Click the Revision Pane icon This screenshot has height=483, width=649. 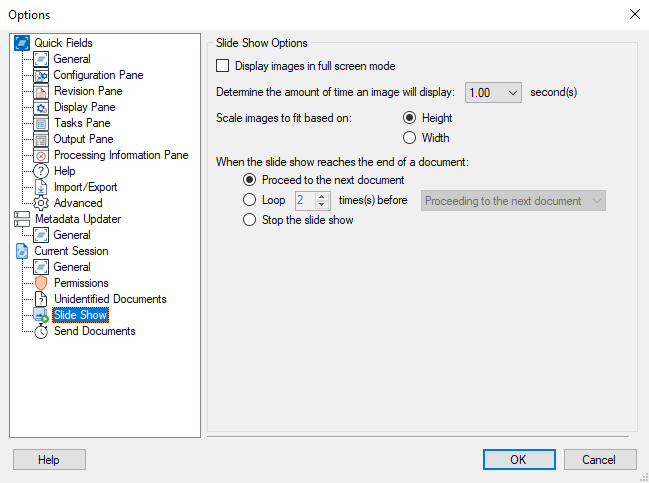click(x=41, y=91)
